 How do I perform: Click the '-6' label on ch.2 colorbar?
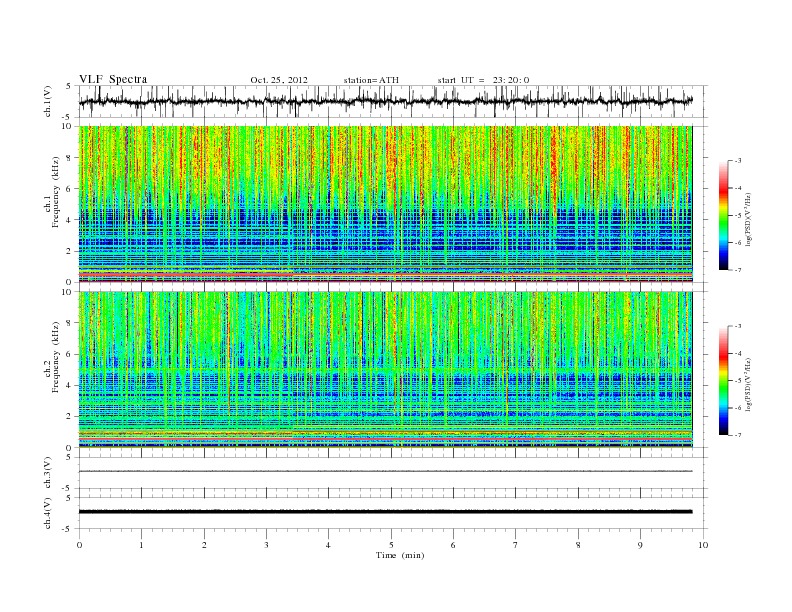coord(738,408)
